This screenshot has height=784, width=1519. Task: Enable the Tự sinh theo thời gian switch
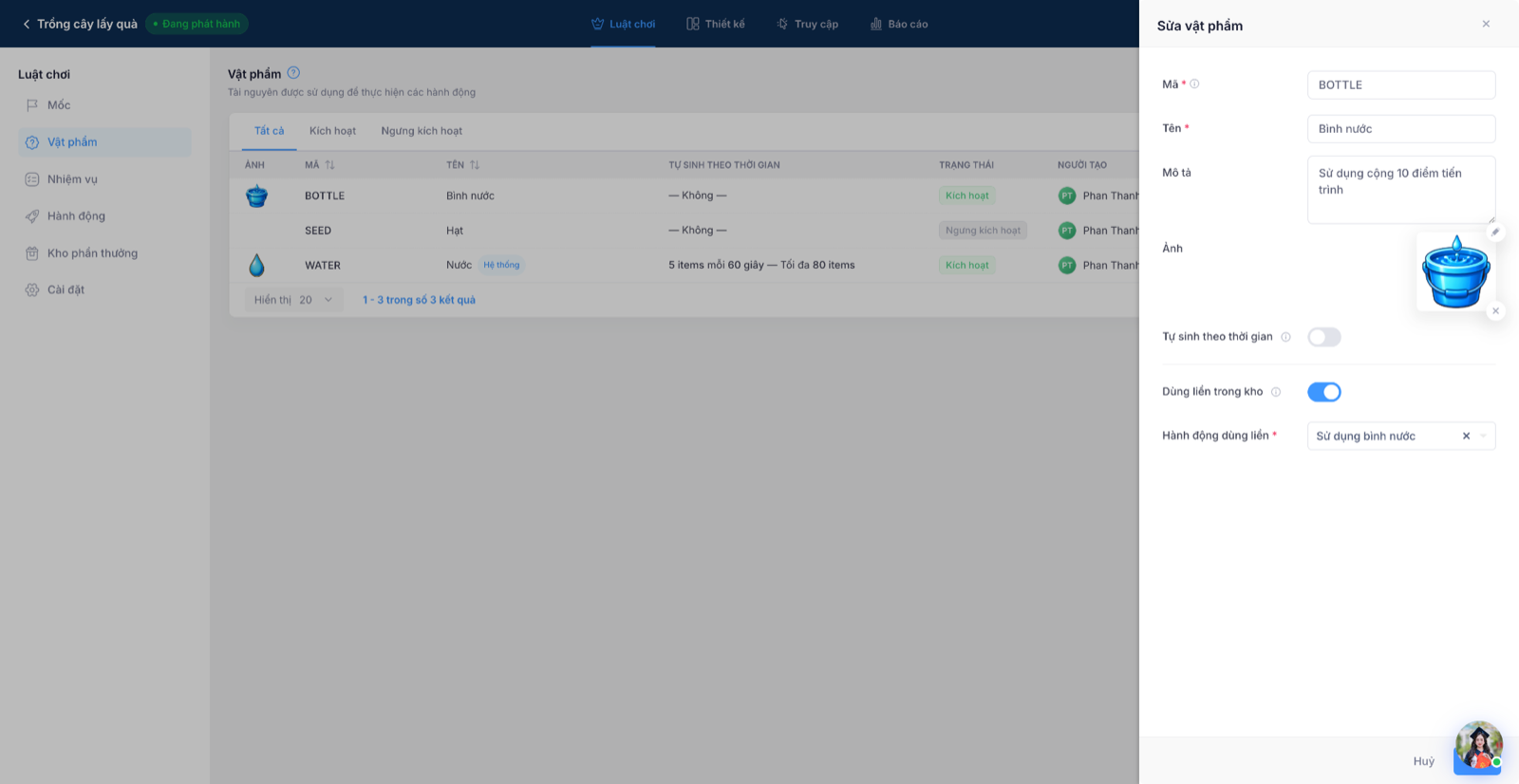pyautogui.click(x=1324, y=337)
